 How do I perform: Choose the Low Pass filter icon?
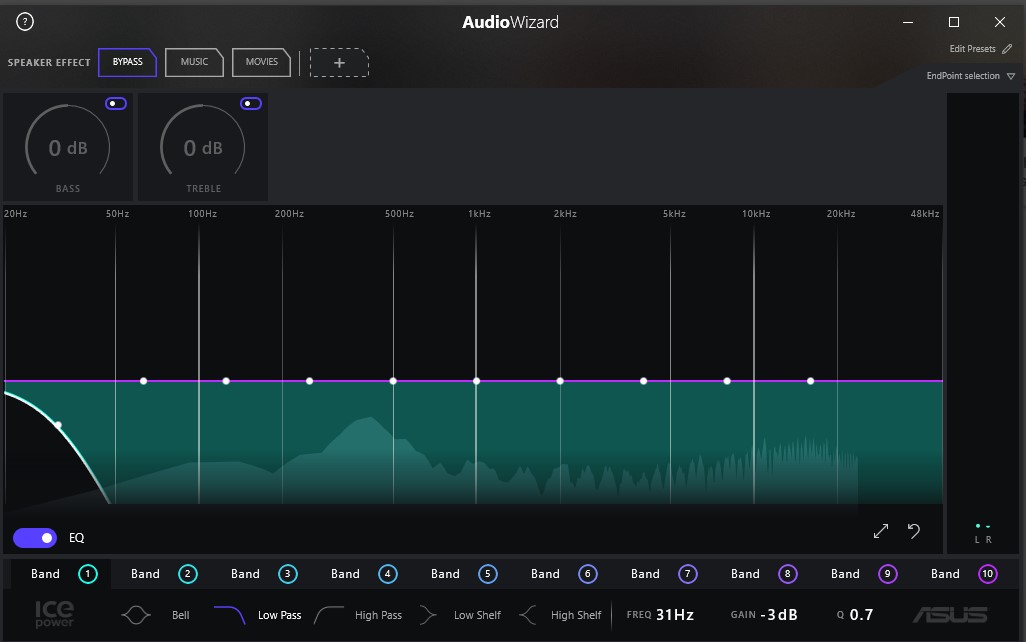[230, 615]
